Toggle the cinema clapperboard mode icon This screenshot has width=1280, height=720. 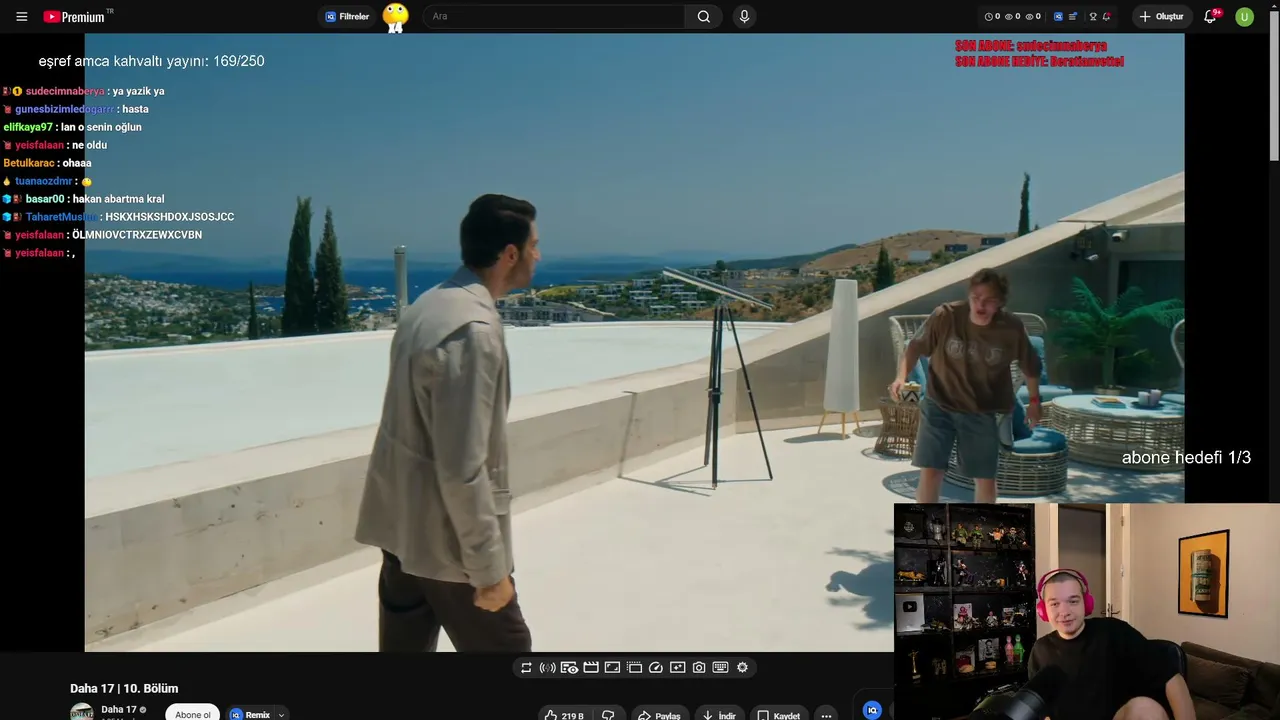click(x=591, y=668)
